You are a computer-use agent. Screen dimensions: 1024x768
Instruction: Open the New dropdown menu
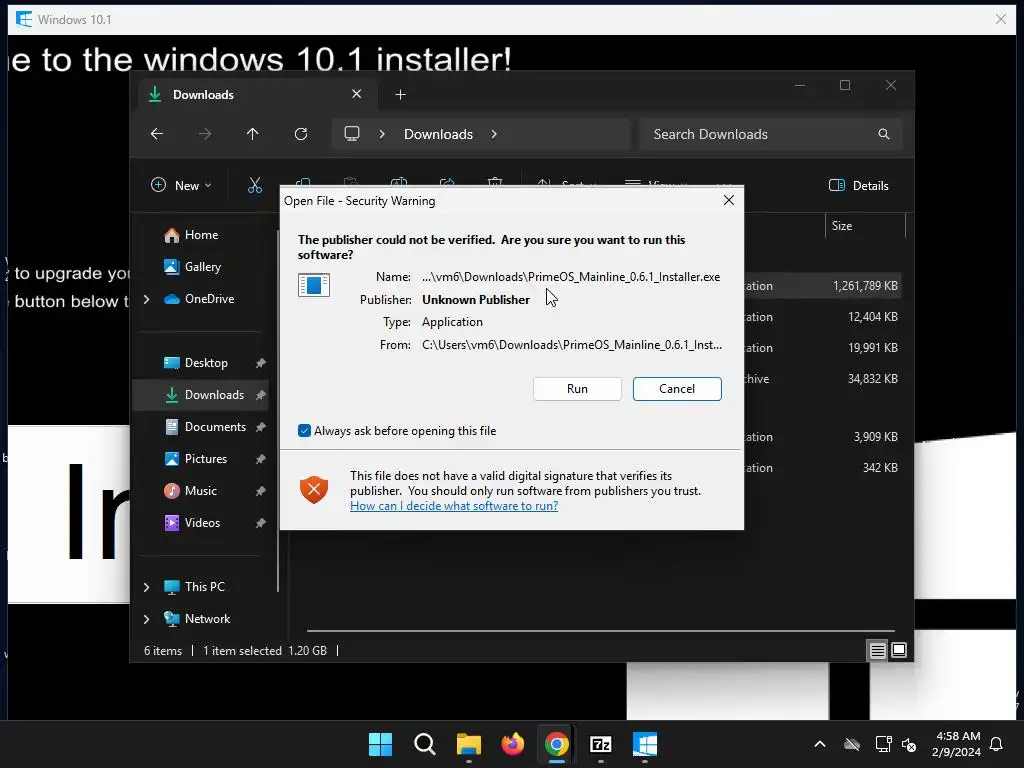[181, 185]
